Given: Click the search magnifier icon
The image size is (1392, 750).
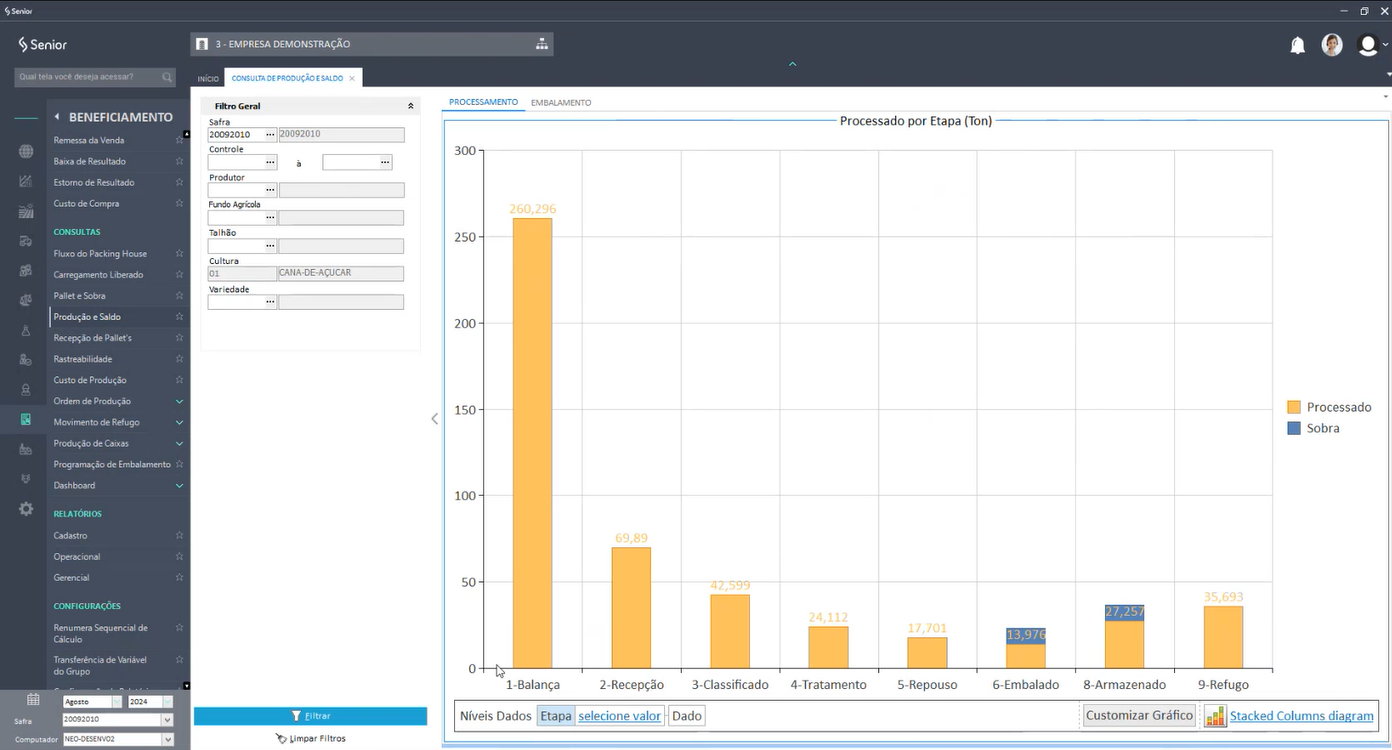Looking at the screenshot, I should pyautogui.click(x=167, y=77).
